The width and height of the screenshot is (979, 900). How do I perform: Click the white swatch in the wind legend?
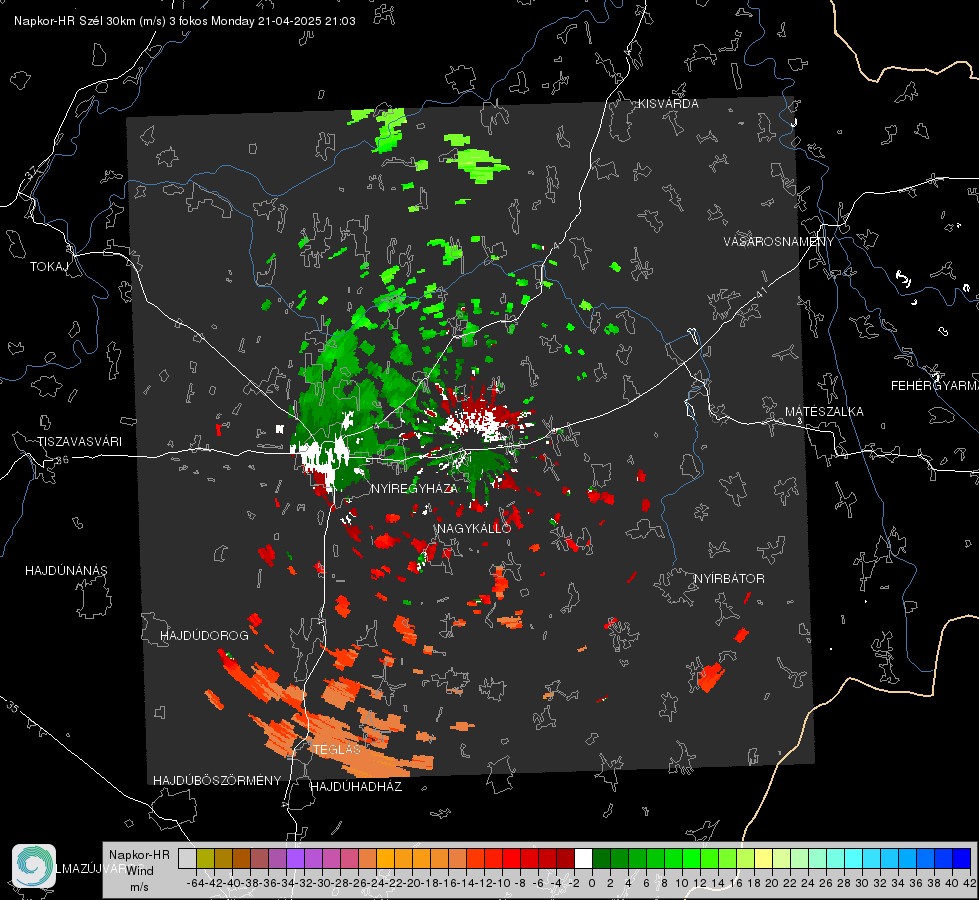tap(583, 858)
